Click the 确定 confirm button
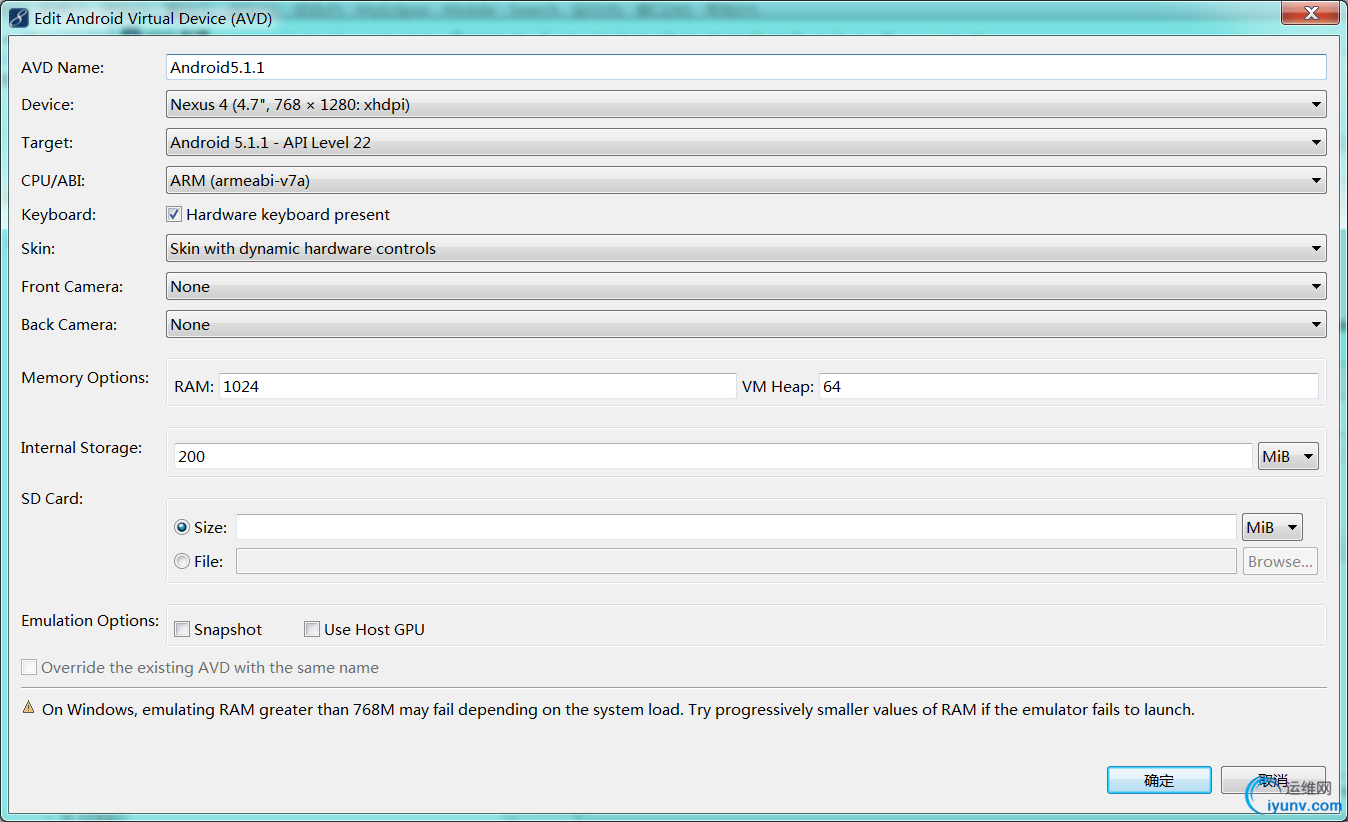The width and height of the screenshot is (1348, 822). click(x=1159, y=780)
